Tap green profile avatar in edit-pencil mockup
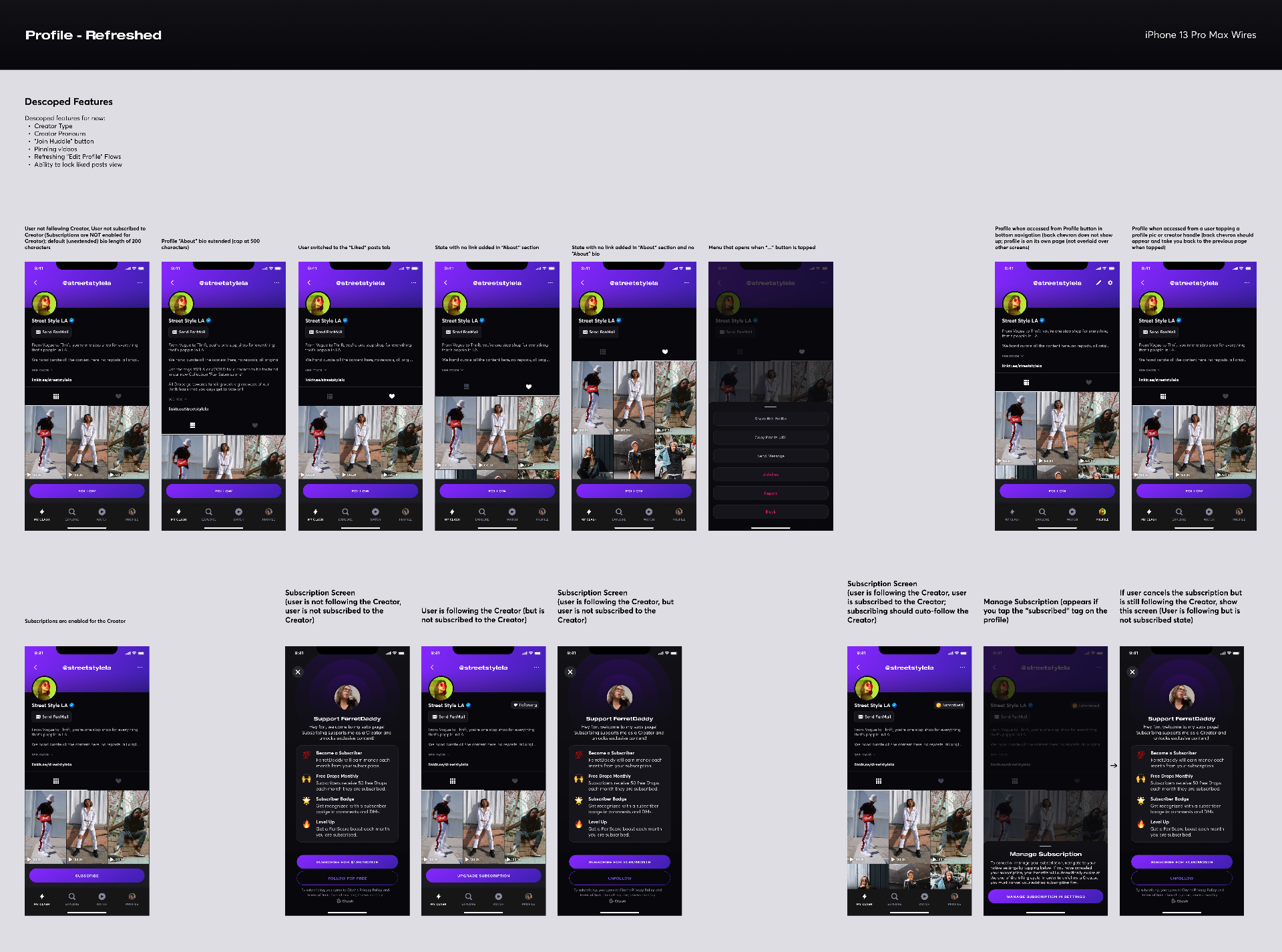 [x=1015, y=304]
